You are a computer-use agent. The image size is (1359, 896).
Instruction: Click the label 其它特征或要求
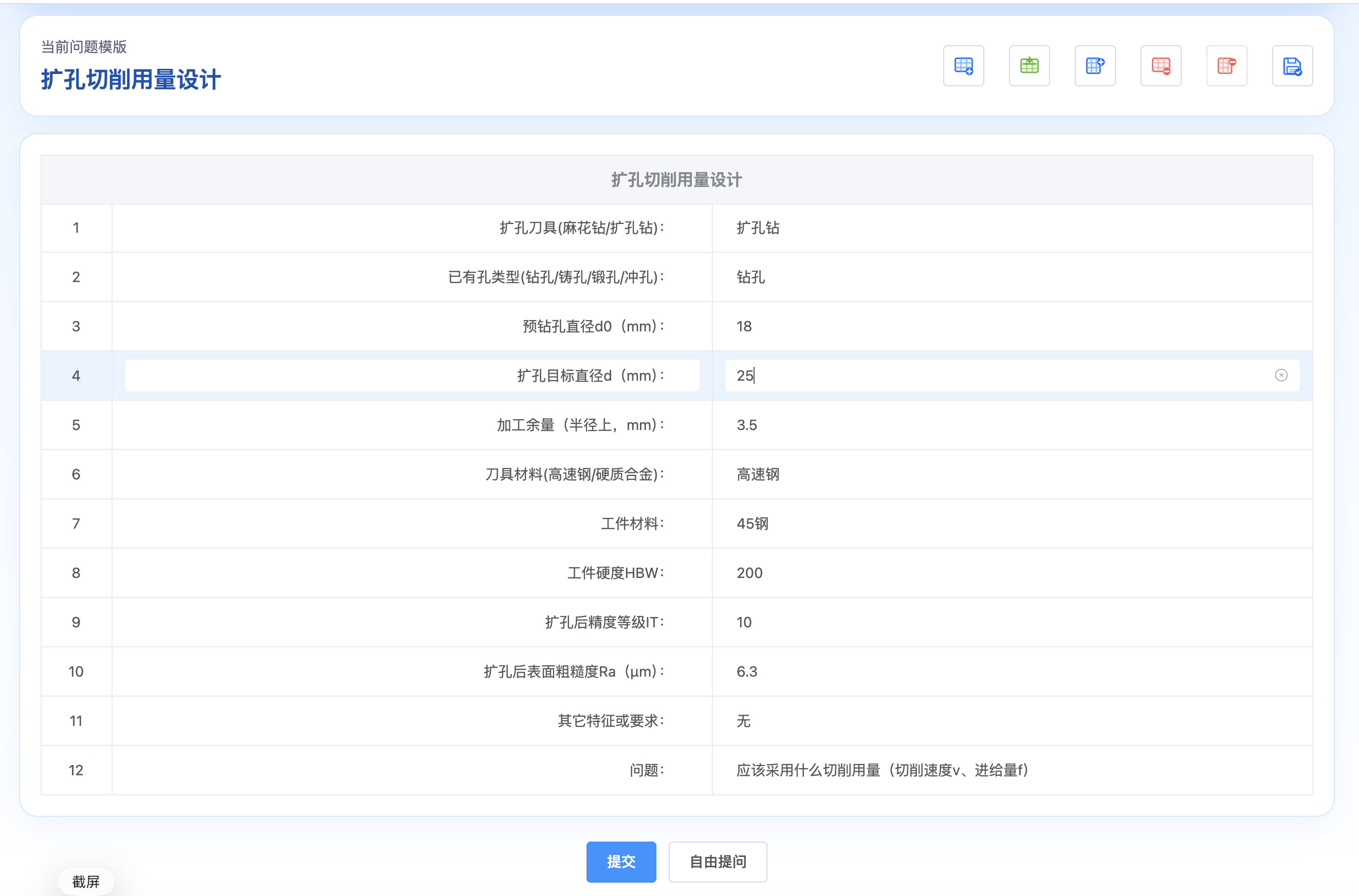pyautogui.click(x=611, y=721)
